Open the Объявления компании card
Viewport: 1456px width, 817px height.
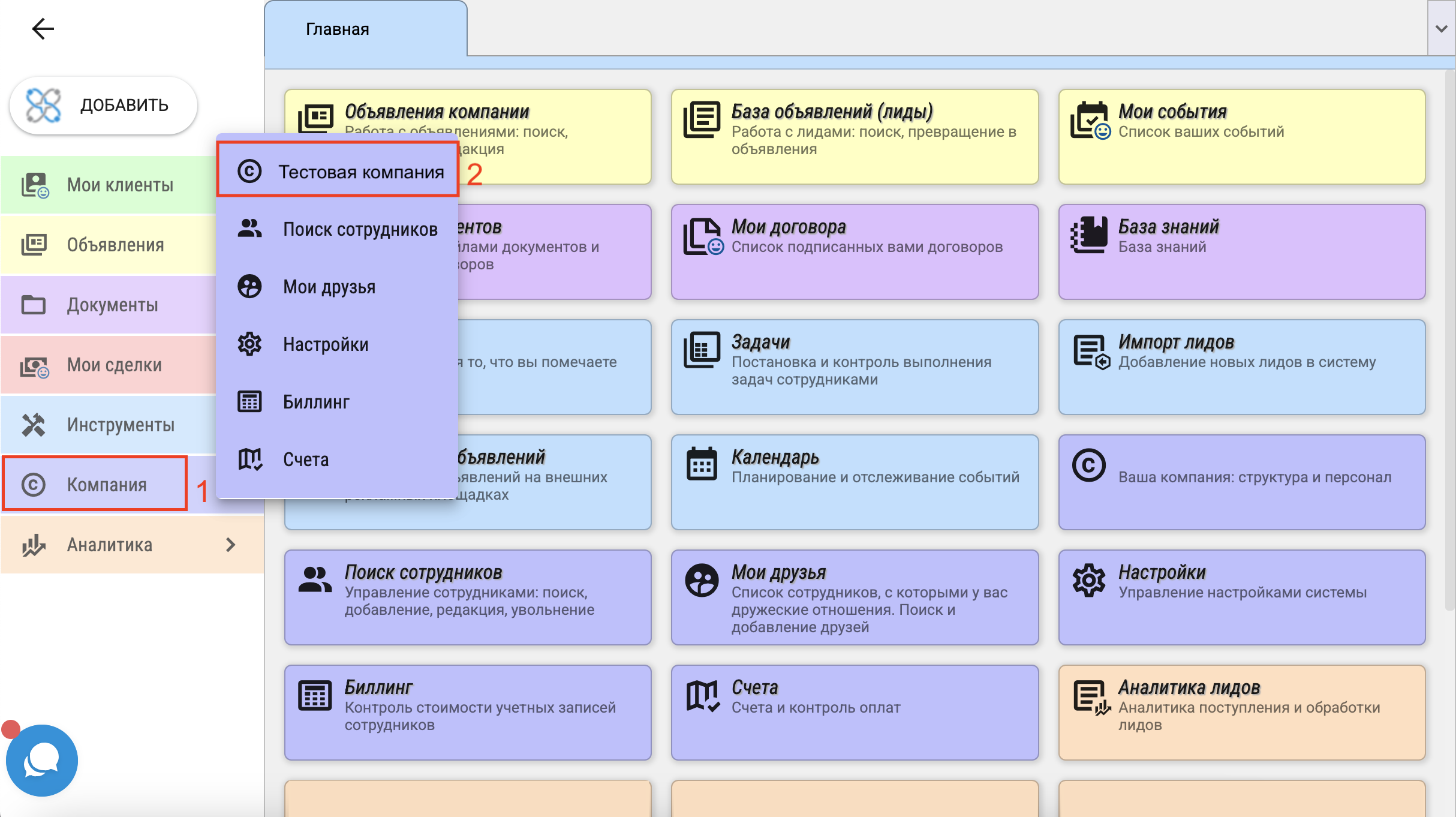(x=468, y=137)
